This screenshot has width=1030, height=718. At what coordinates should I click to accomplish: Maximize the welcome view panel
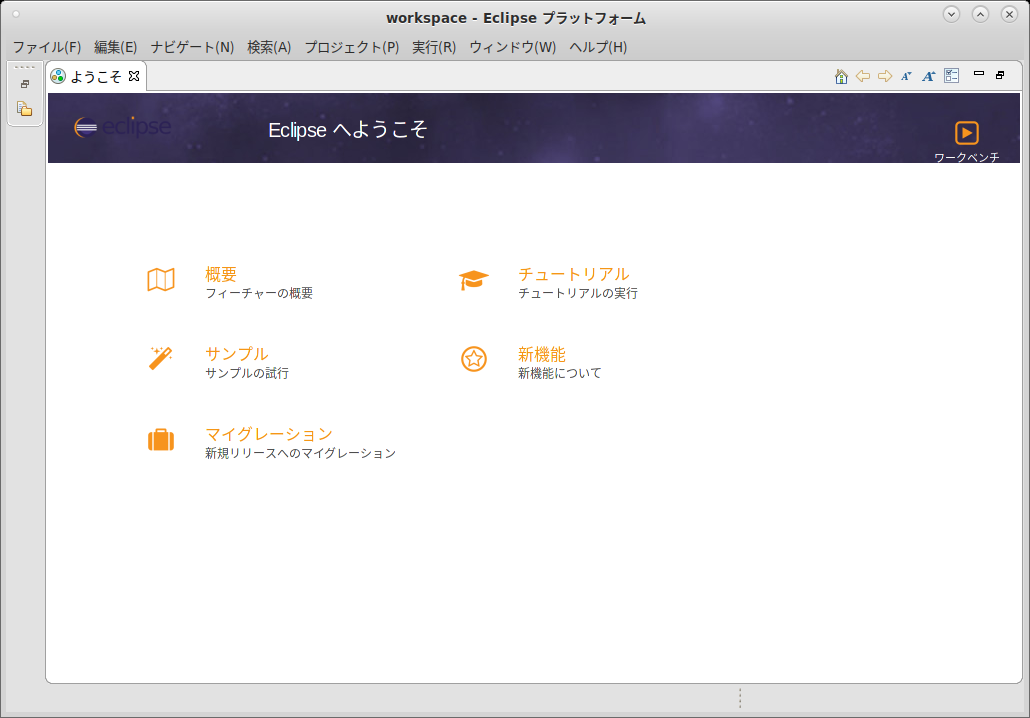pyautogui.click(x=1000, y=75)
